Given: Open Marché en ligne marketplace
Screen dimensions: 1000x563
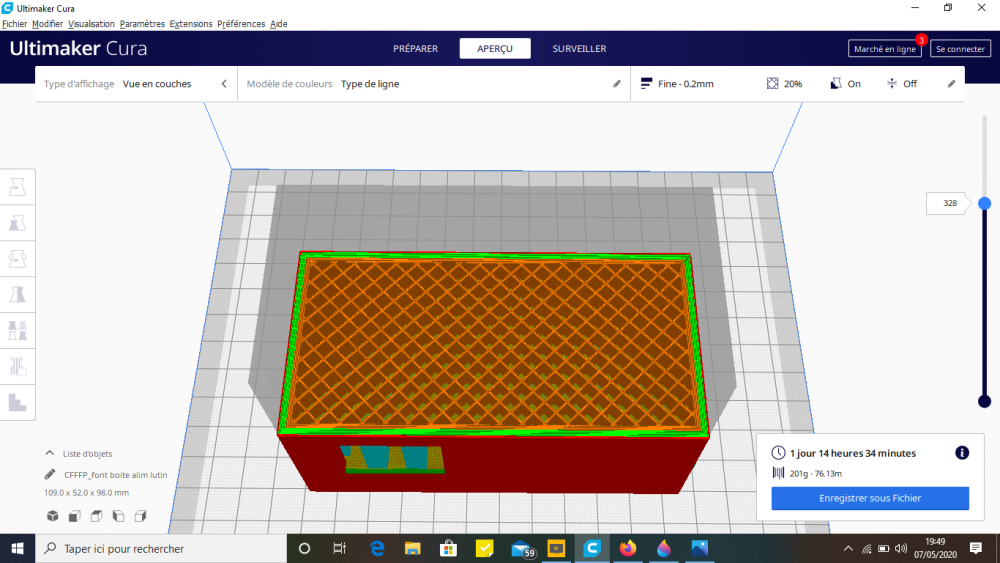Looking at the screenshot, I should tap(885, 48).
